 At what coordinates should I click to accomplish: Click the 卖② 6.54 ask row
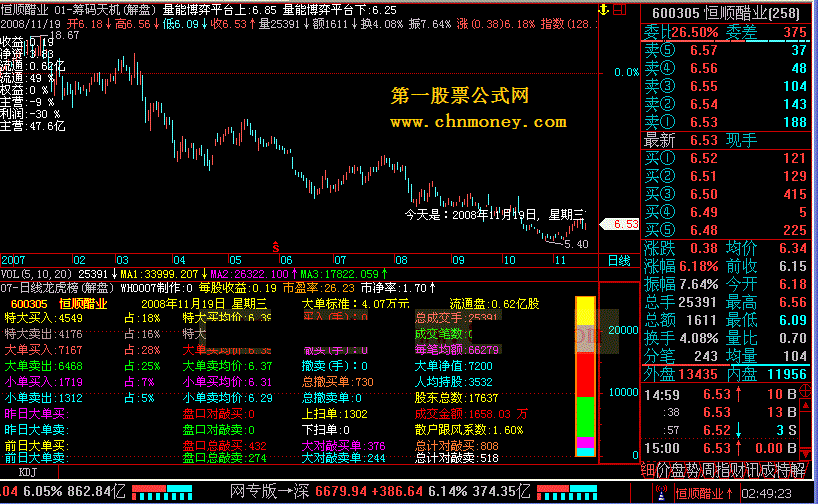click(x=726, y=104)
